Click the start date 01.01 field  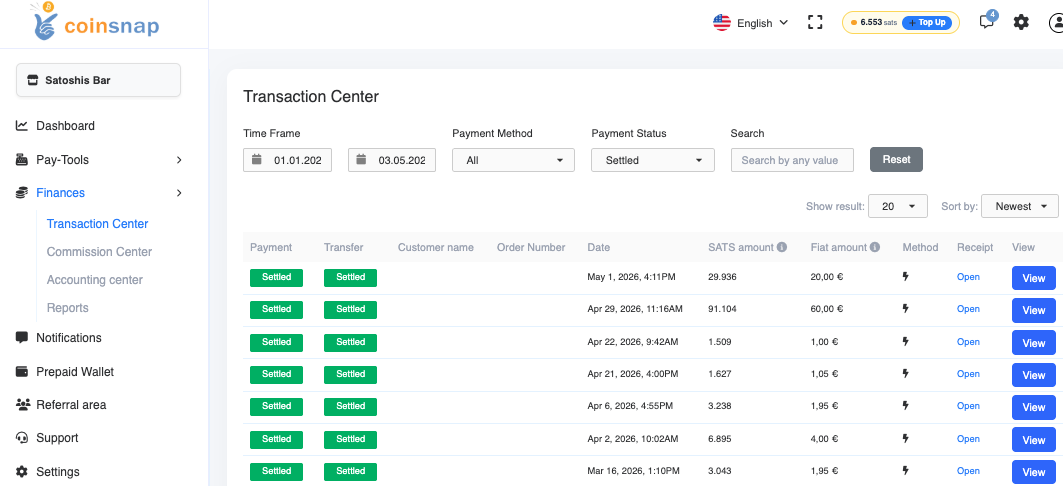pos(287,160)
